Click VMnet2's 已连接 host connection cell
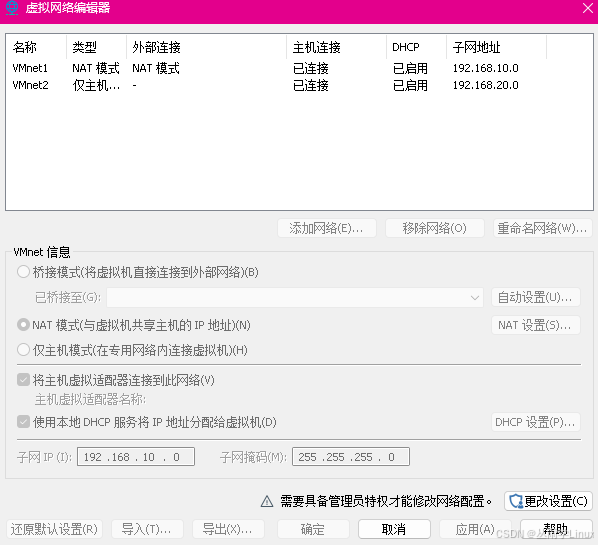The height and width of the screenshot is (545, 598). pos(310,85)
